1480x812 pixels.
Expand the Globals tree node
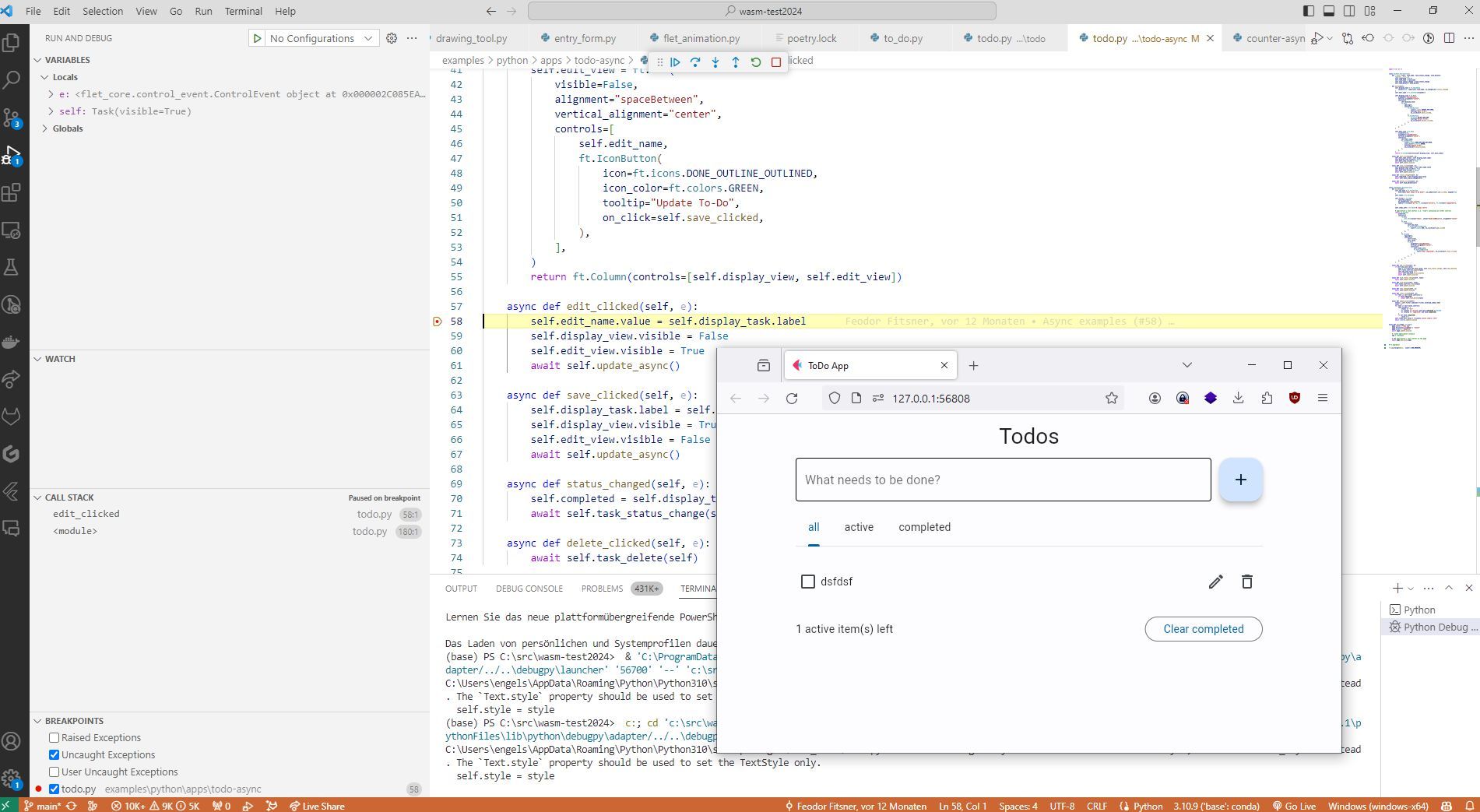tap(46, 128)
